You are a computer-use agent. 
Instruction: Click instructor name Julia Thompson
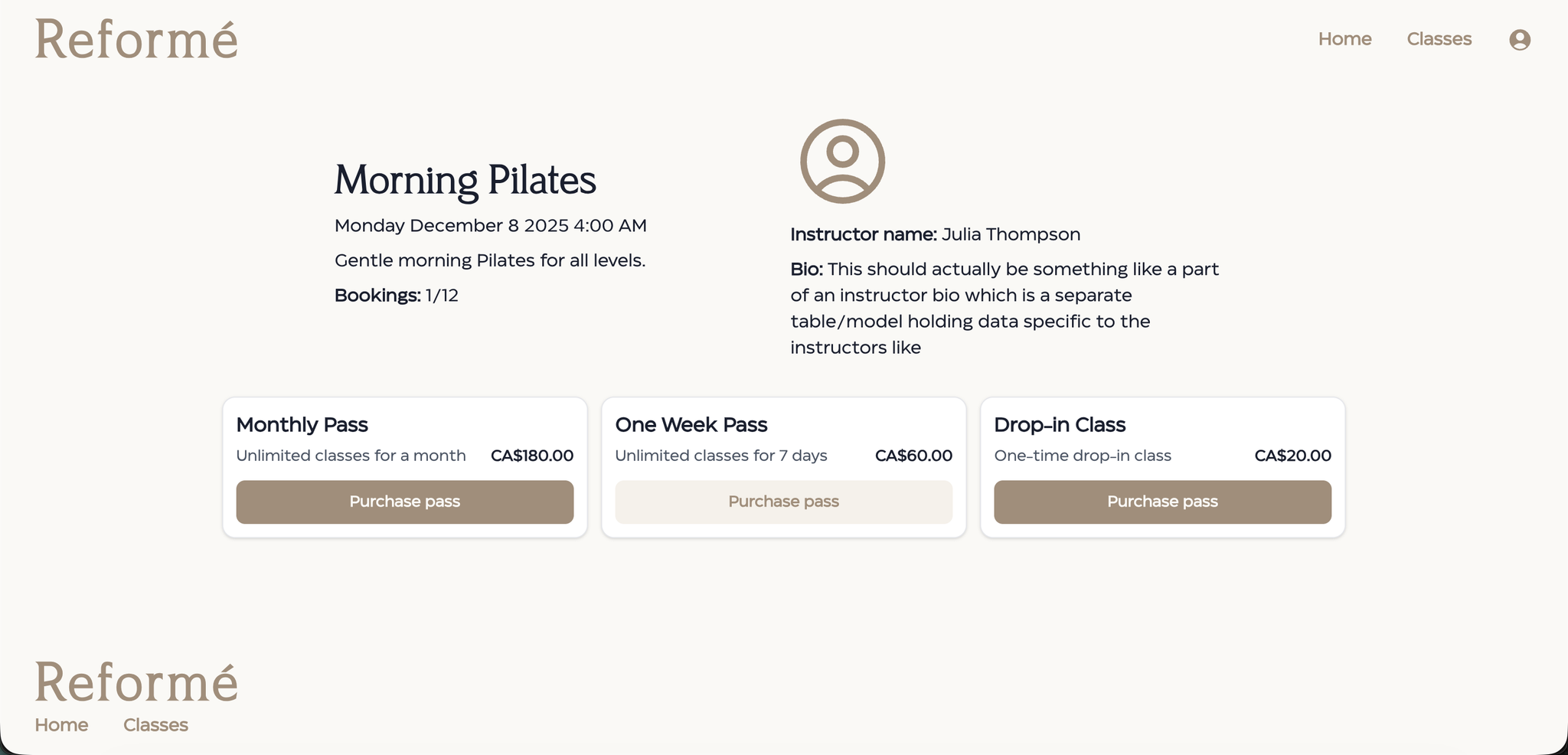pos(1011,234)
